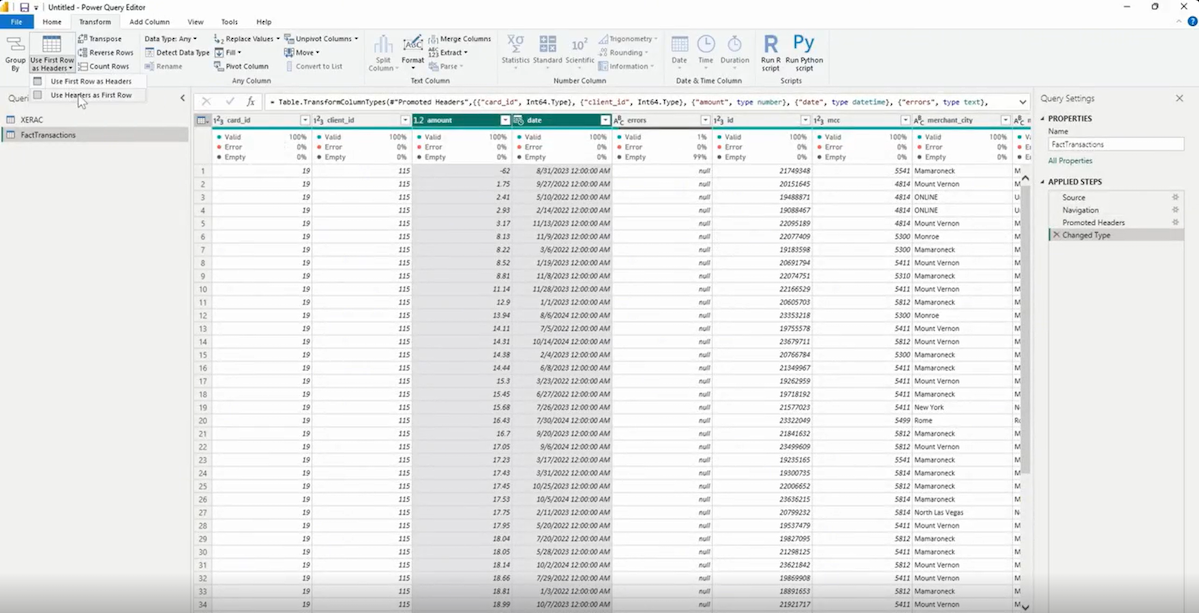The image size is (1199, 613).
Task: Open the View ribbon tab
Action: (x=195, y=22)
